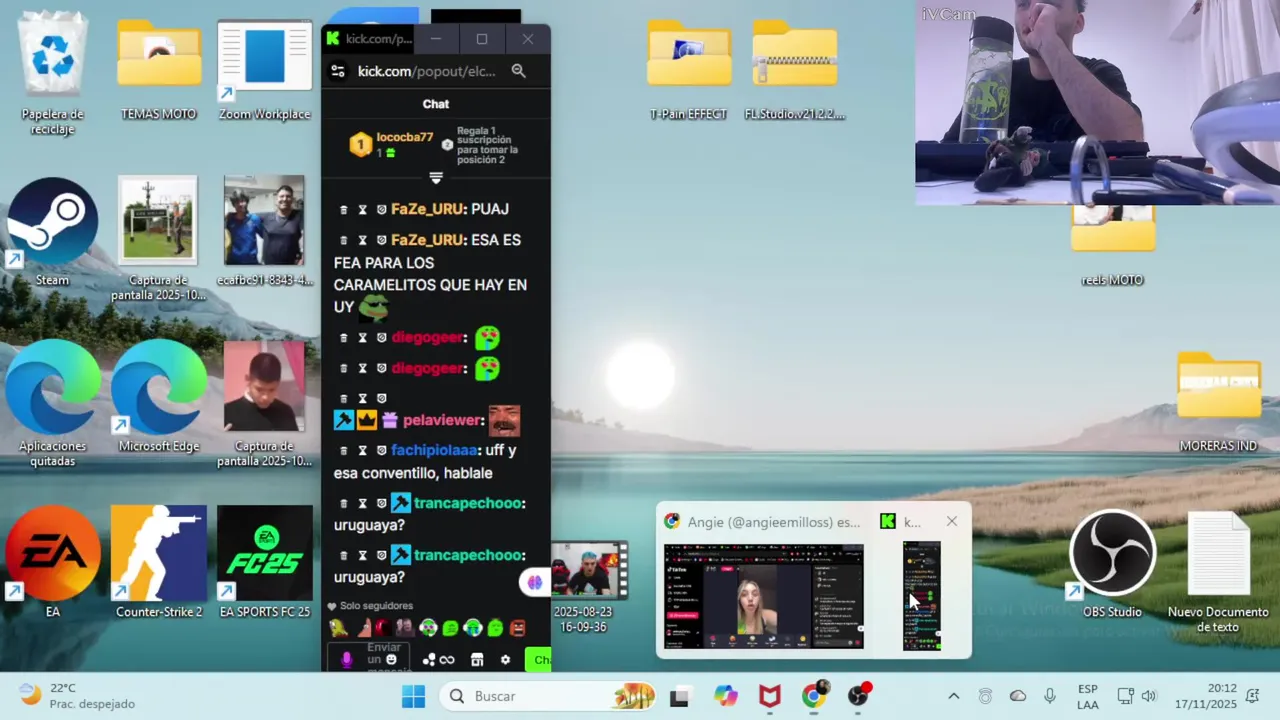The height and width of the screenshot is (720, 1280).
Task: Click the pelaviewer username in chat
Action: pyautogui.click(x=443, y=421)
